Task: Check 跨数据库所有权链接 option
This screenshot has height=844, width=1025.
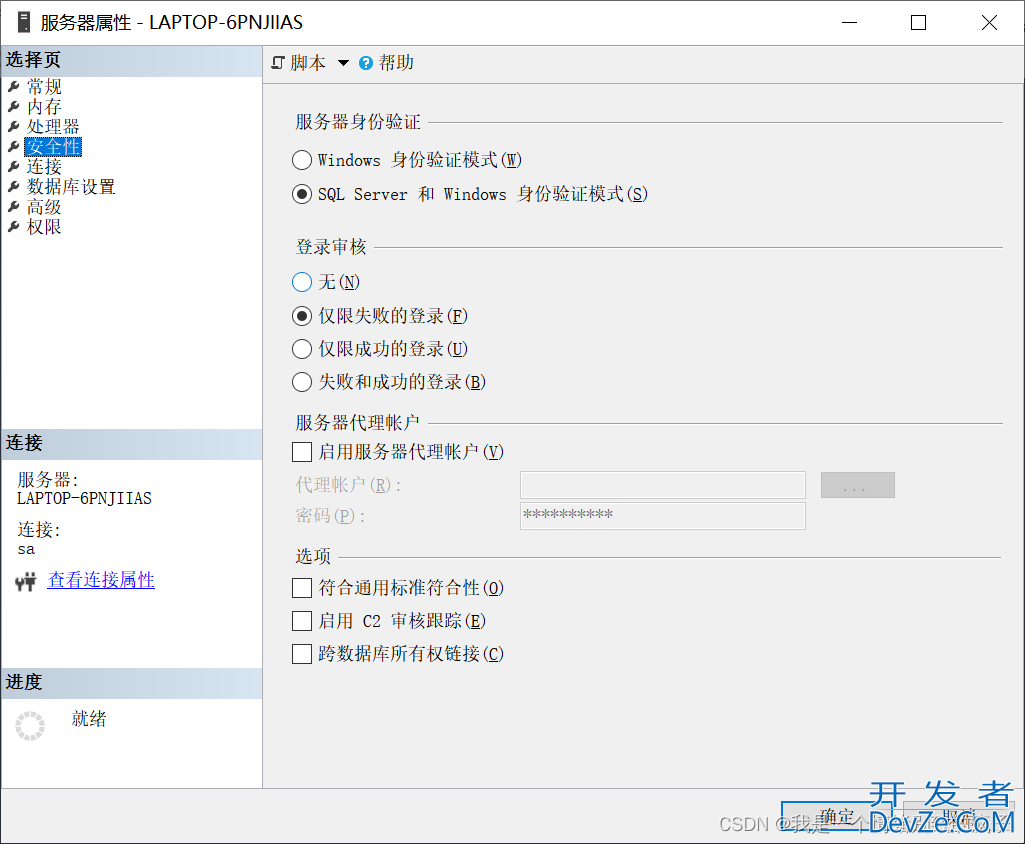Action: tap(301, 654)
